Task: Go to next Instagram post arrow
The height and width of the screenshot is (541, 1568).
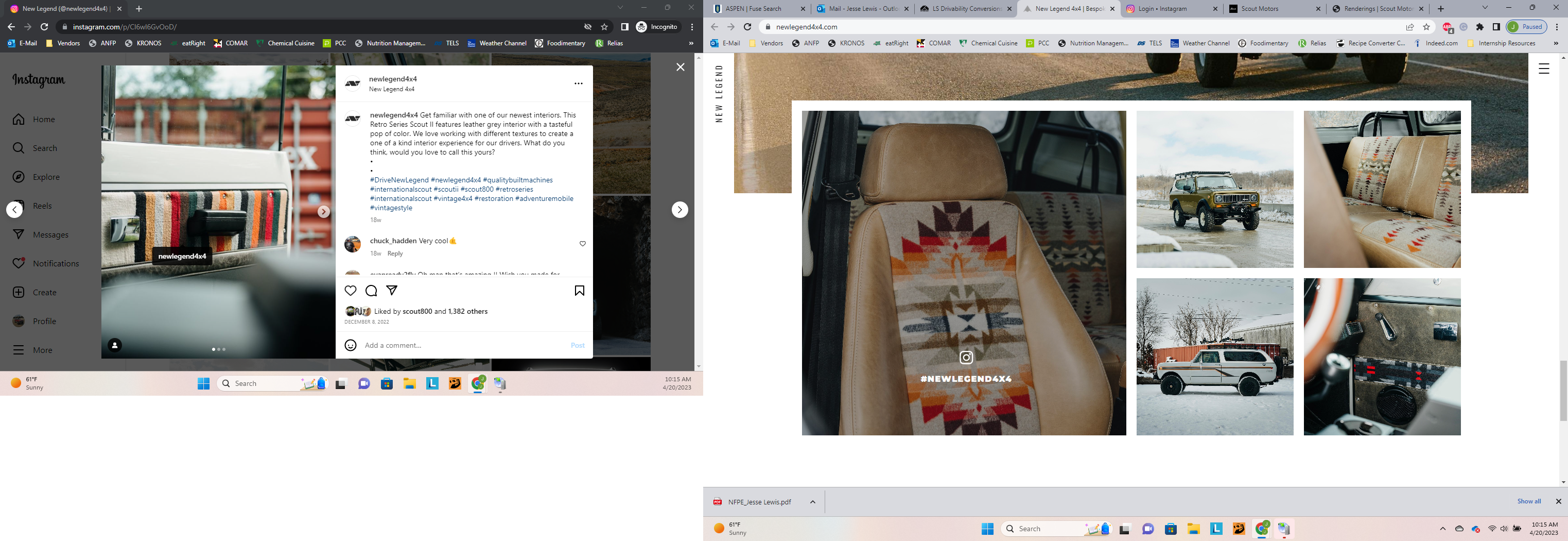Action: pyautogui.click(x=680, y=210)
